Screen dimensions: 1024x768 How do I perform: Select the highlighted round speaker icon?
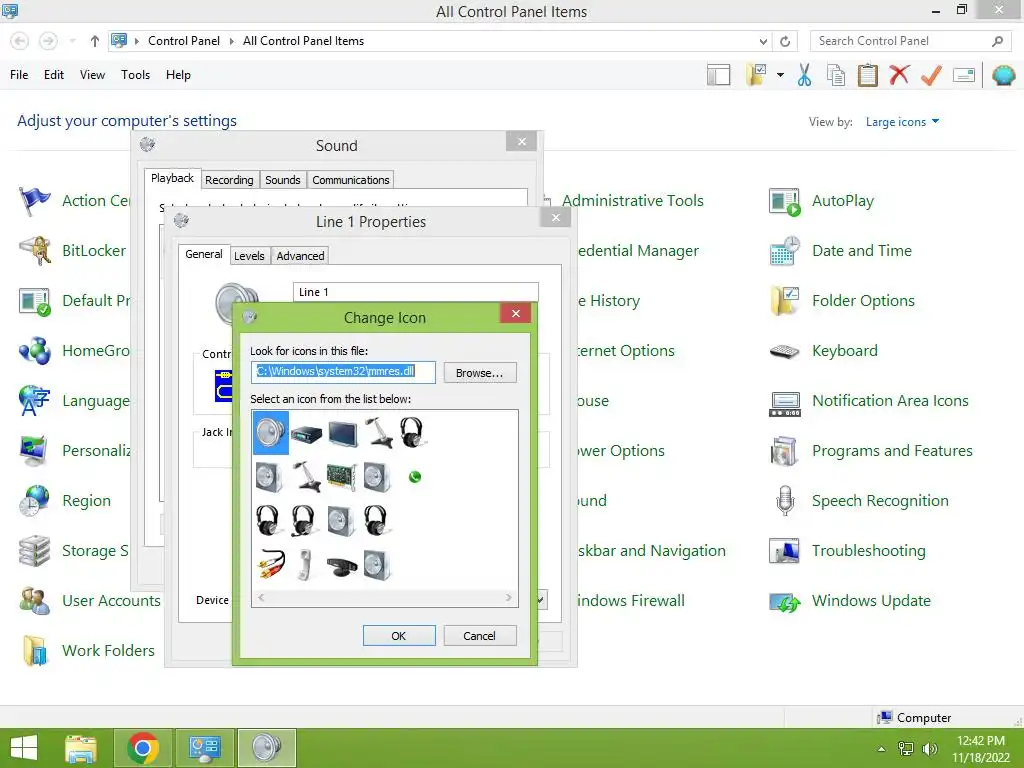270,432
